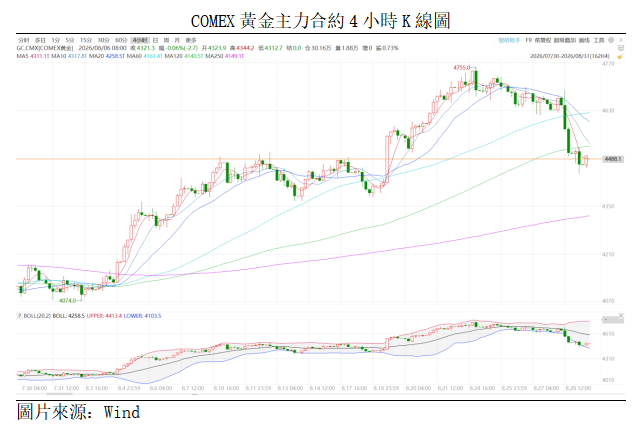Click the 4074.0 low price marker

[67, 300]
